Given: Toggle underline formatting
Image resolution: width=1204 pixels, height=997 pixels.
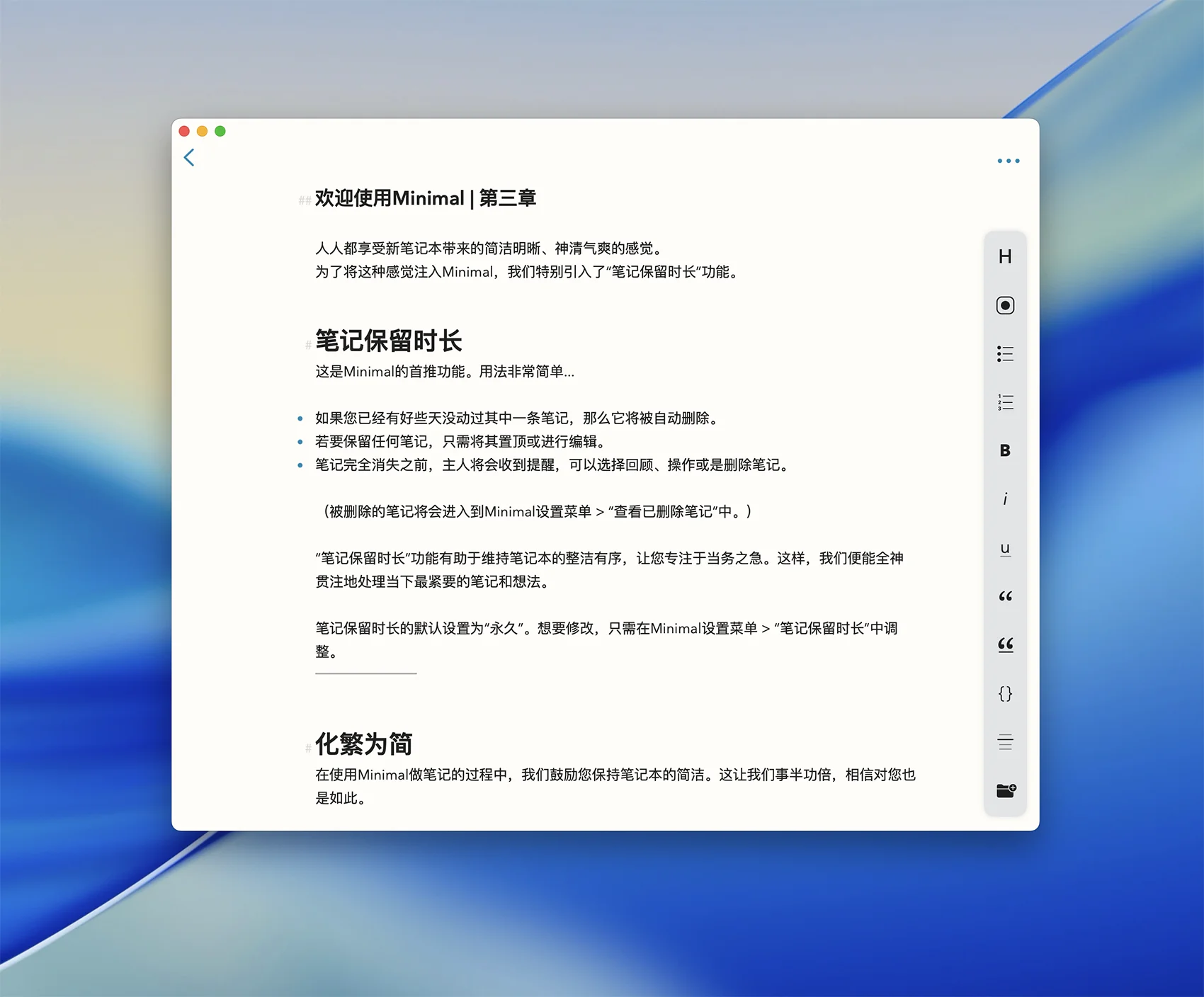Looking at the screenshot, I should (1005, 548).
